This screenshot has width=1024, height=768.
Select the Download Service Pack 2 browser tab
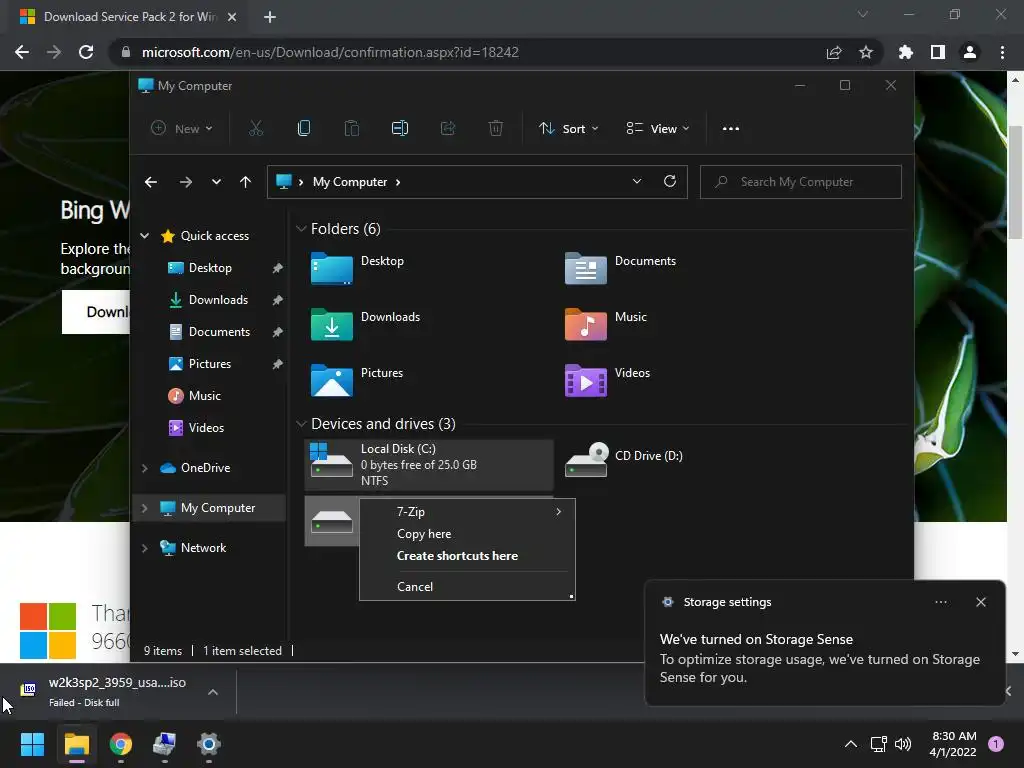129,17
